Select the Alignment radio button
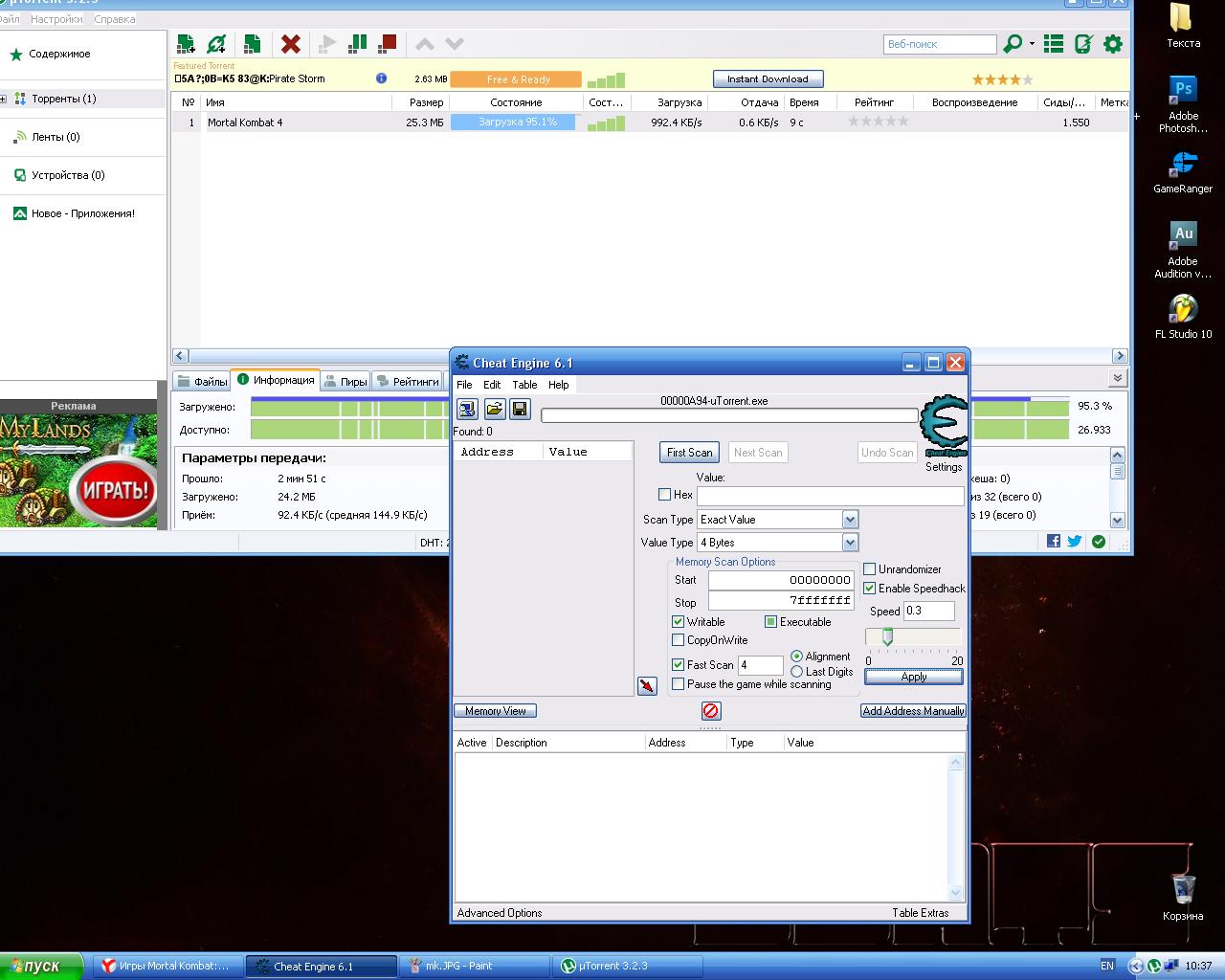Screen dimensions: 1225x980 [x=796, y=657]
